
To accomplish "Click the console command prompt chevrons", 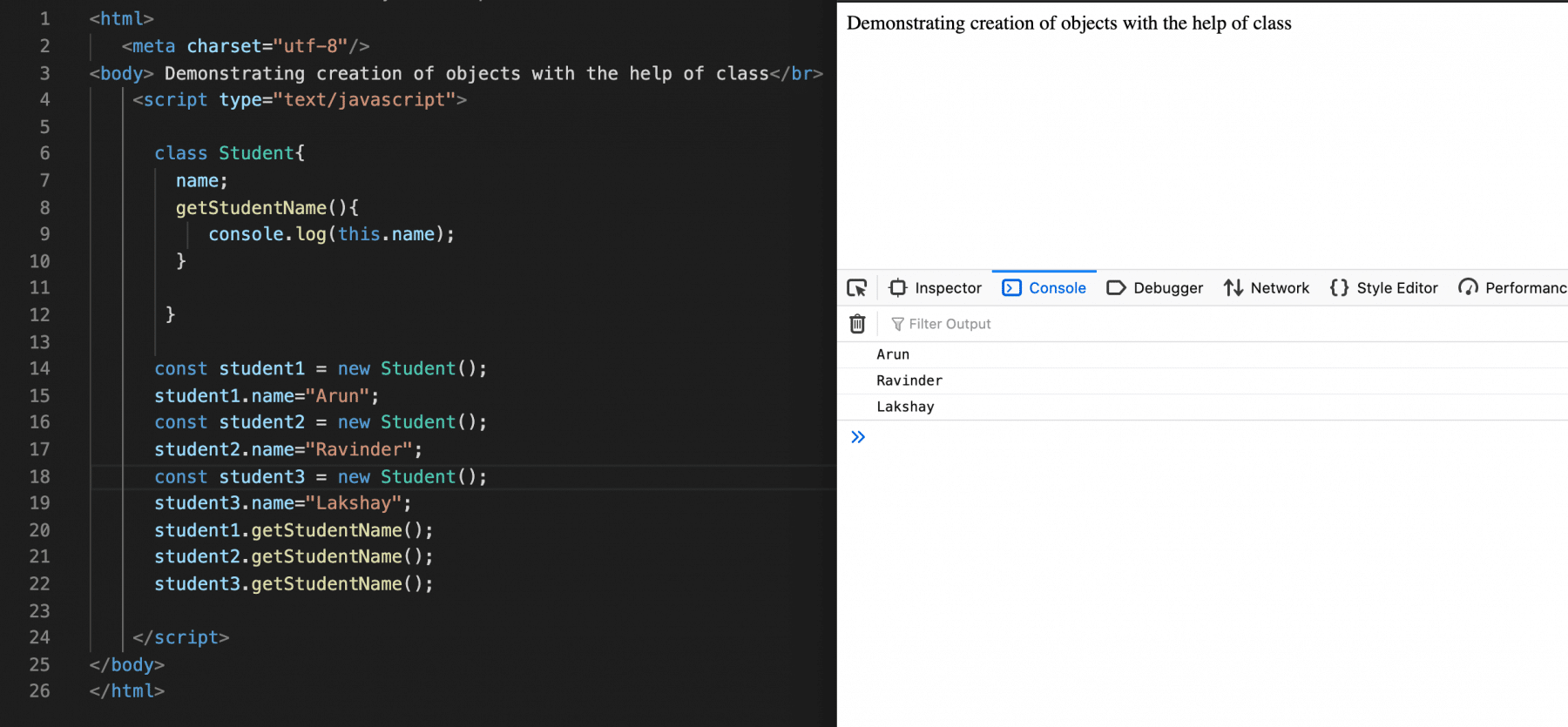I will coord(858,437).
